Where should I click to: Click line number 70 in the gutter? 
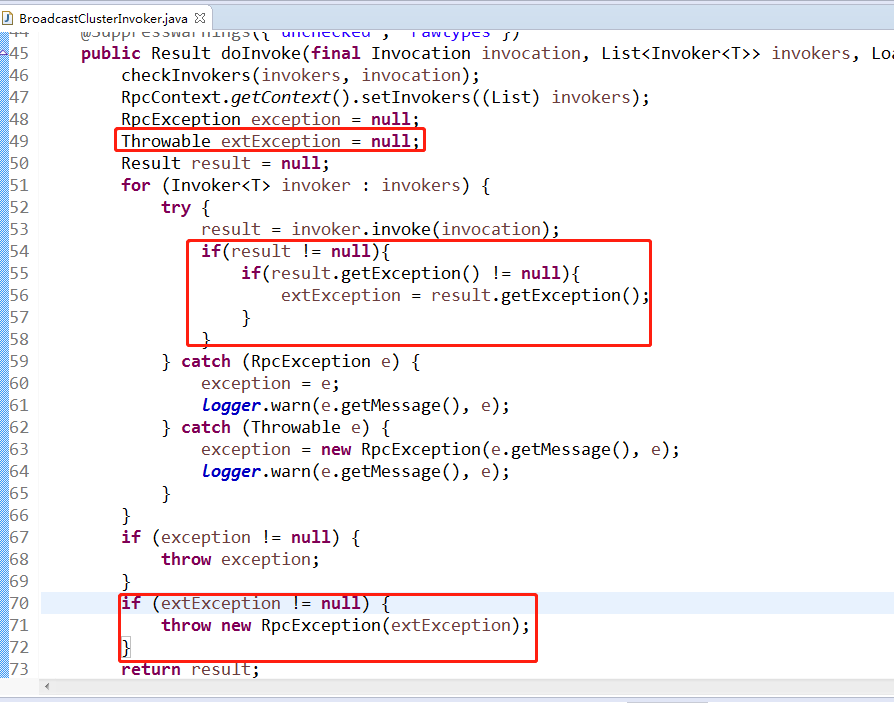pyautogui.click(x=18, y=603)
